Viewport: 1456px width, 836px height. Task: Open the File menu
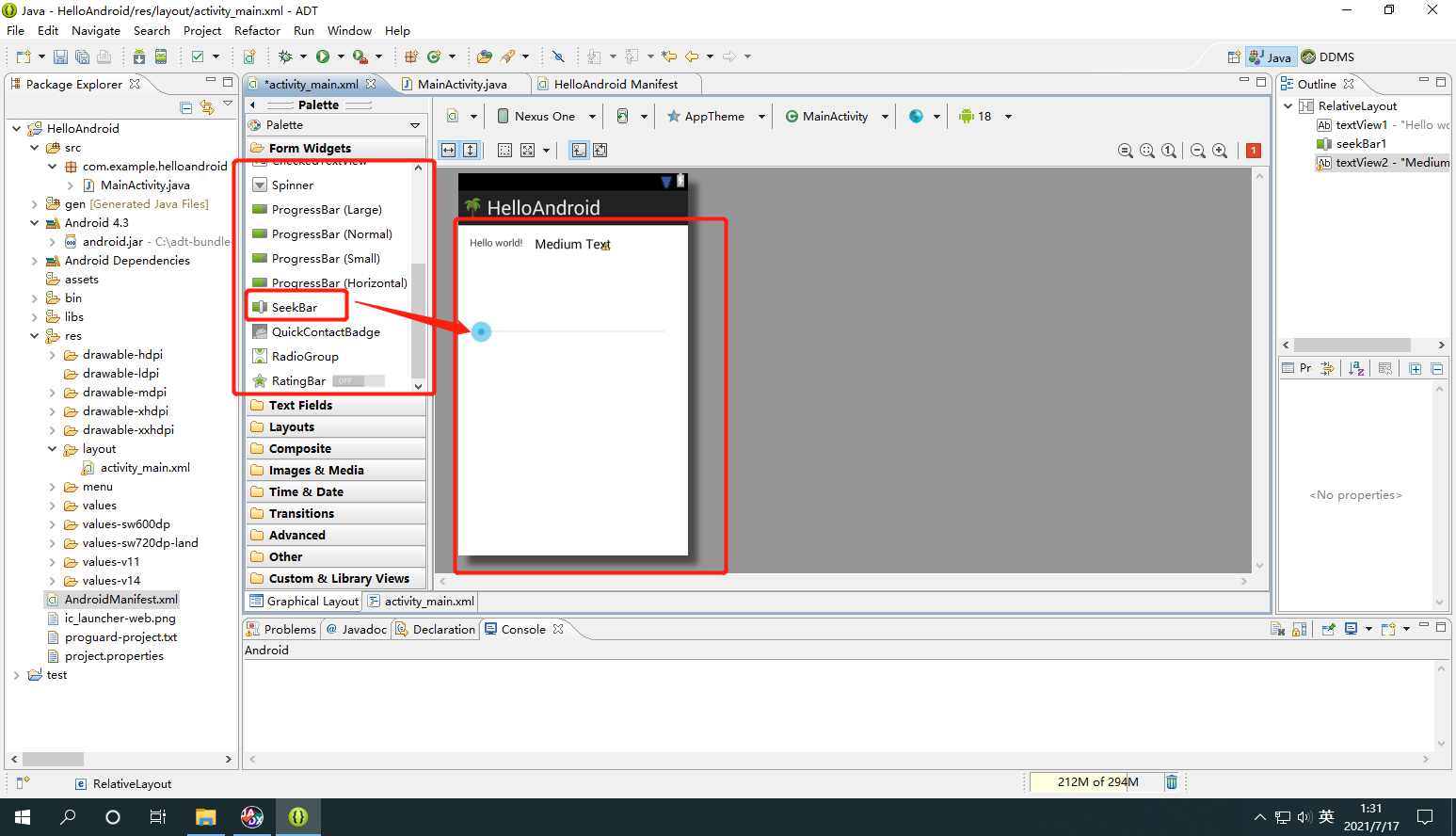(16, 30)
